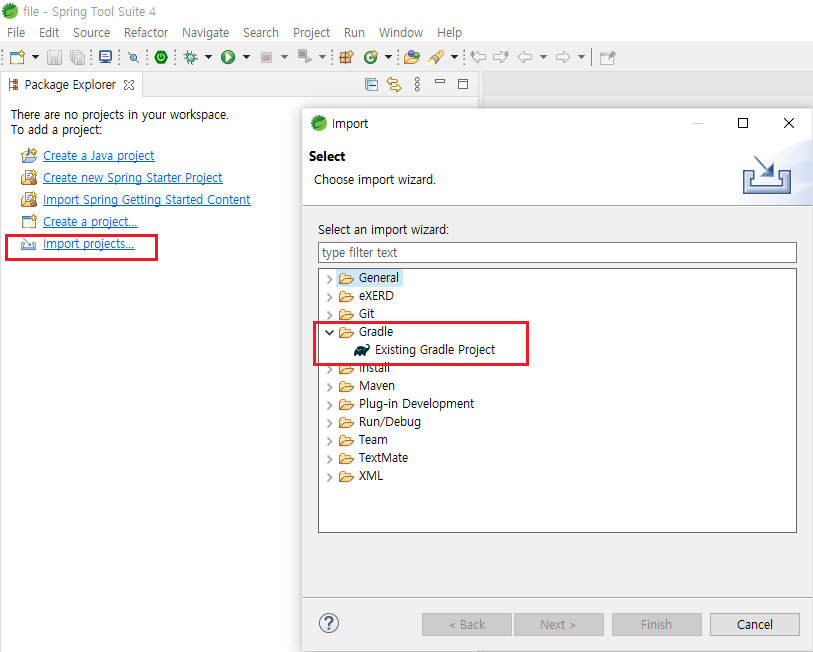Click the Save toolbar icon
813x652 pixels.
(x=54, y=57)
